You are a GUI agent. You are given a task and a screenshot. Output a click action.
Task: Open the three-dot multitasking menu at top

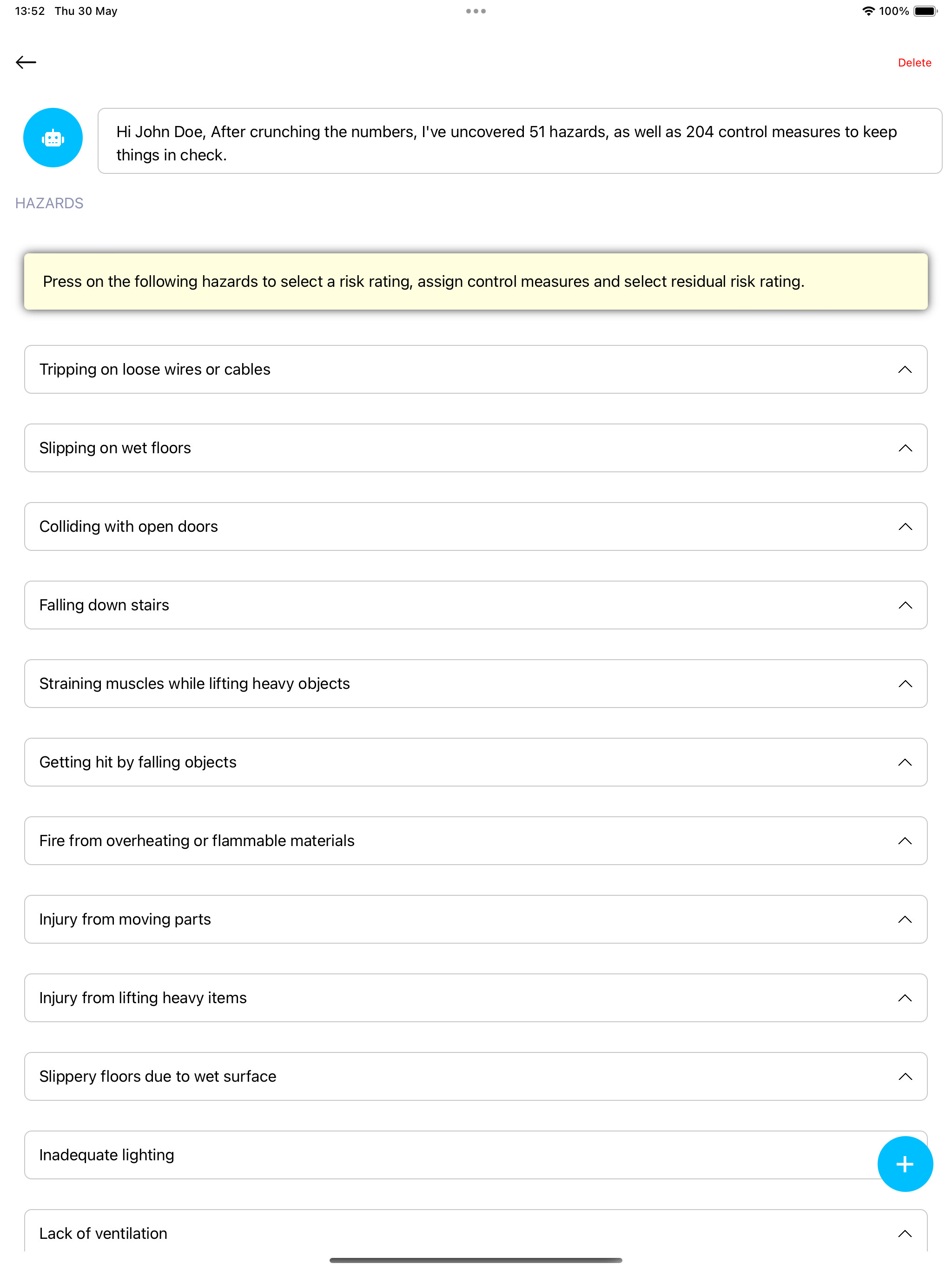click(x=476, y=11)
